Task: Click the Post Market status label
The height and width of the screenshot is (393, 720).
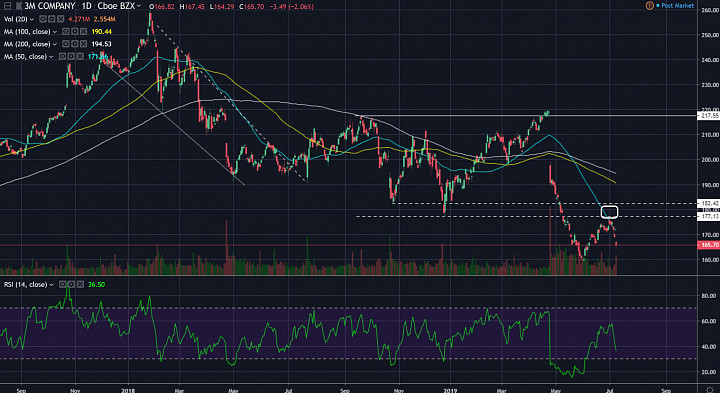Action: pos(677,6)
